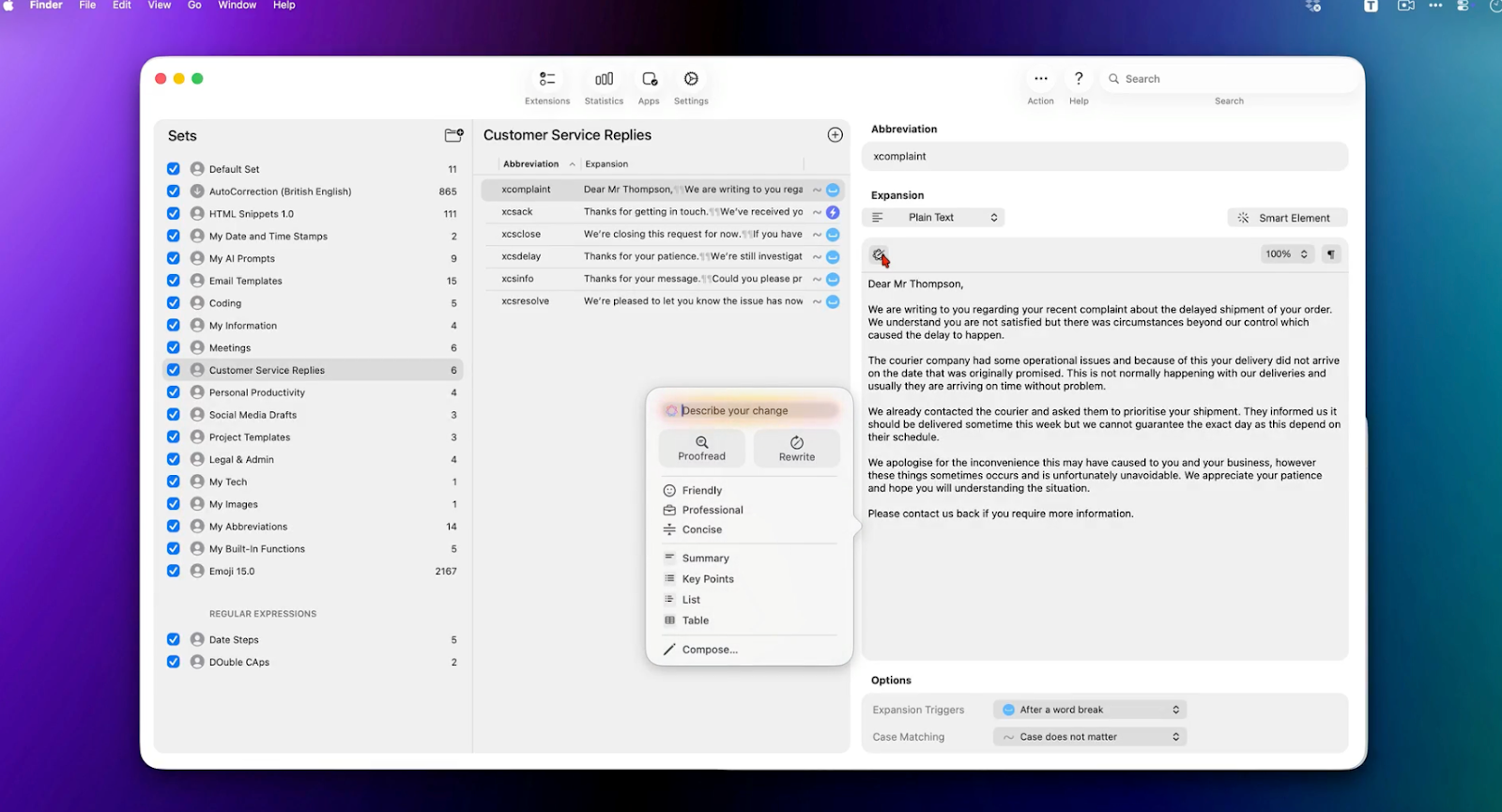This screenshot has width=1502, height=812.
Task: Click the text format icon beside Plain Text
Action: coord(878,218)
